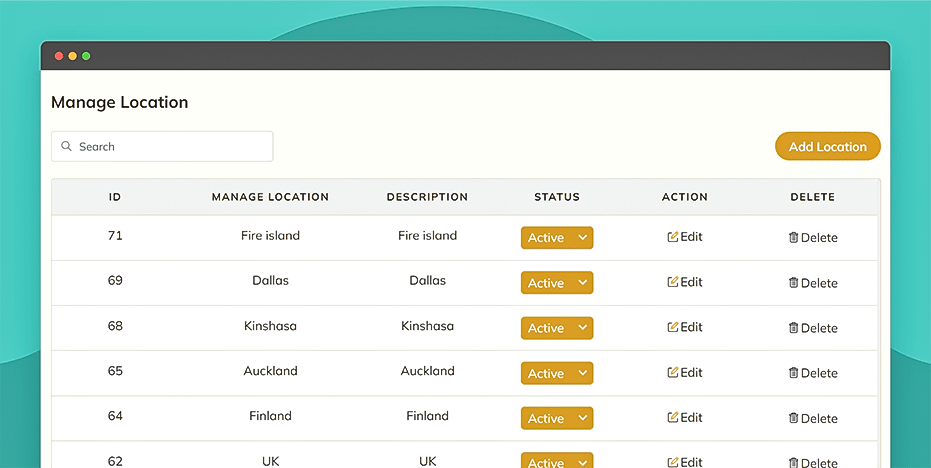Image resolution: width=931 pixels, height=468 pixels.
Task: Open the Active dropdown in the UK row
Action: point(557,461)
